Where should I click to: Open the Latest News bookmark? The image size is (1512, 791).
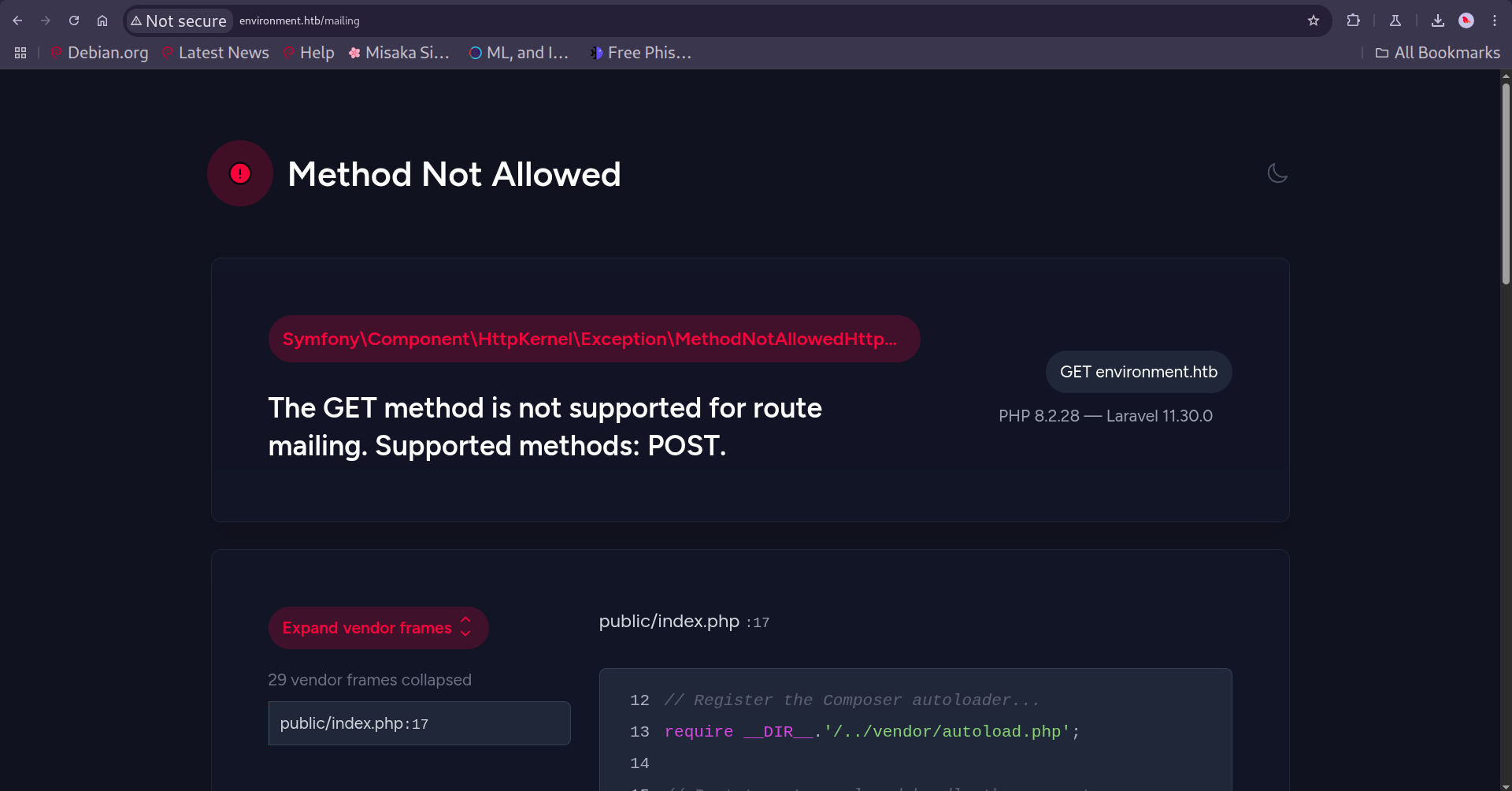coord(216,53)
